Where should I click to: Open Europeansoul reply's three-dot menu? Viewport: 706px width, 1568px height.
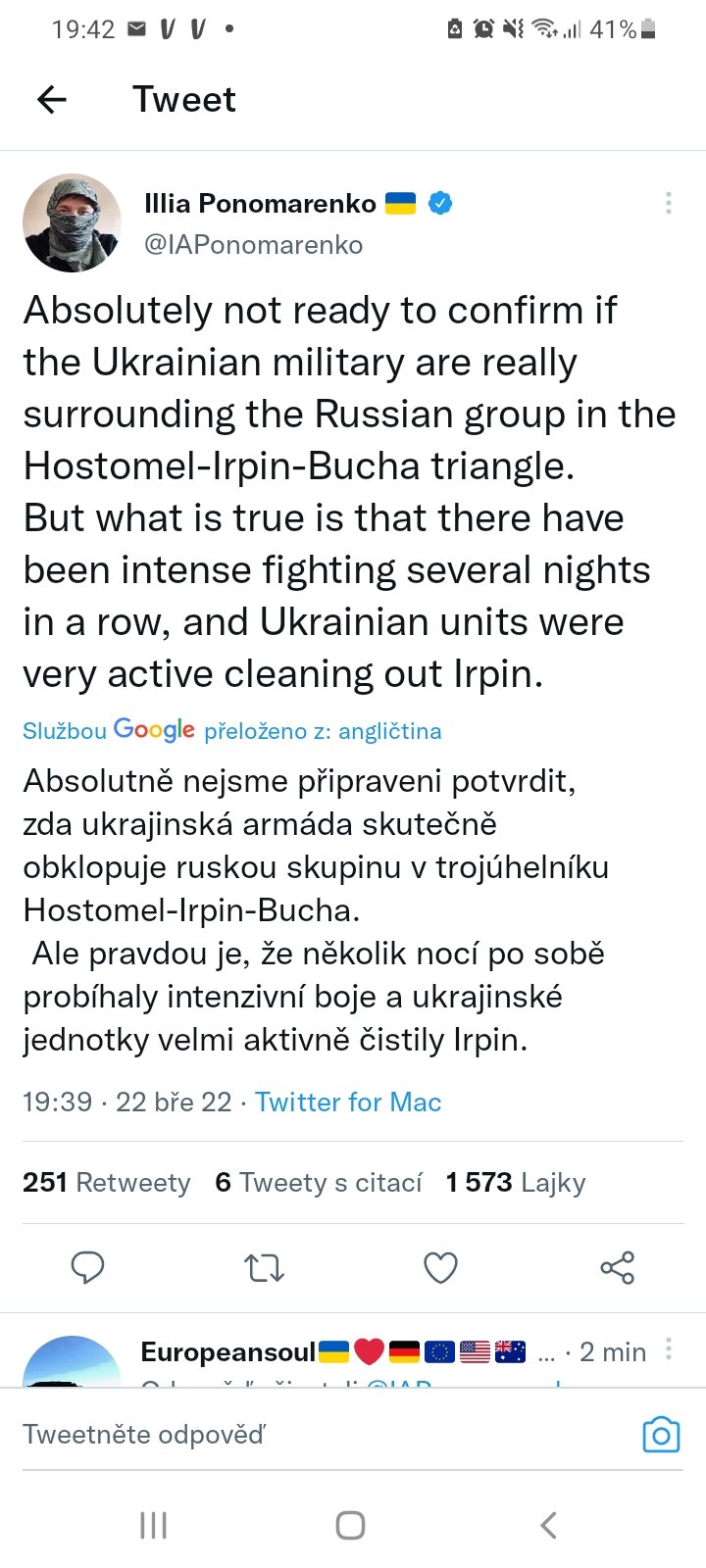click(x=668, y=1348)
